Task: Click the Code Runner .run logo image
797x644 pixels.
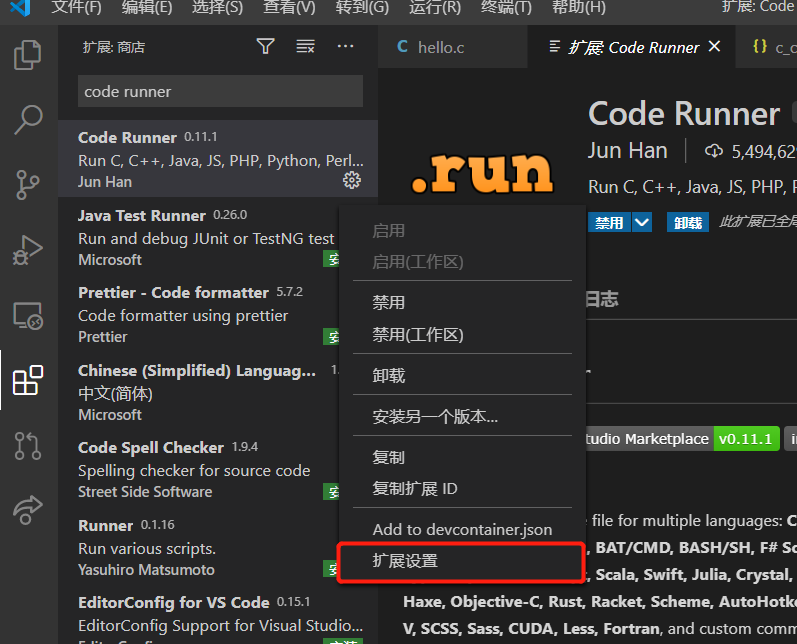Action: pos(482,173)
